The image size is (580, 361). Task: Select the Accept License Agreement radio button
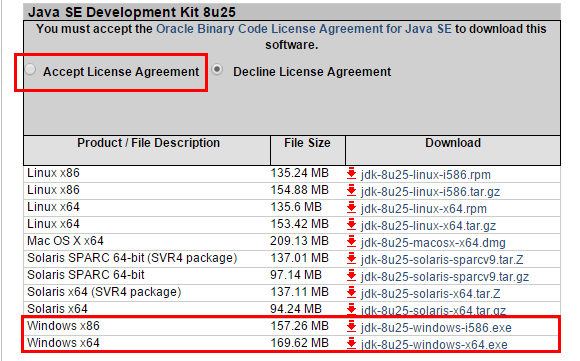point(30,70)
